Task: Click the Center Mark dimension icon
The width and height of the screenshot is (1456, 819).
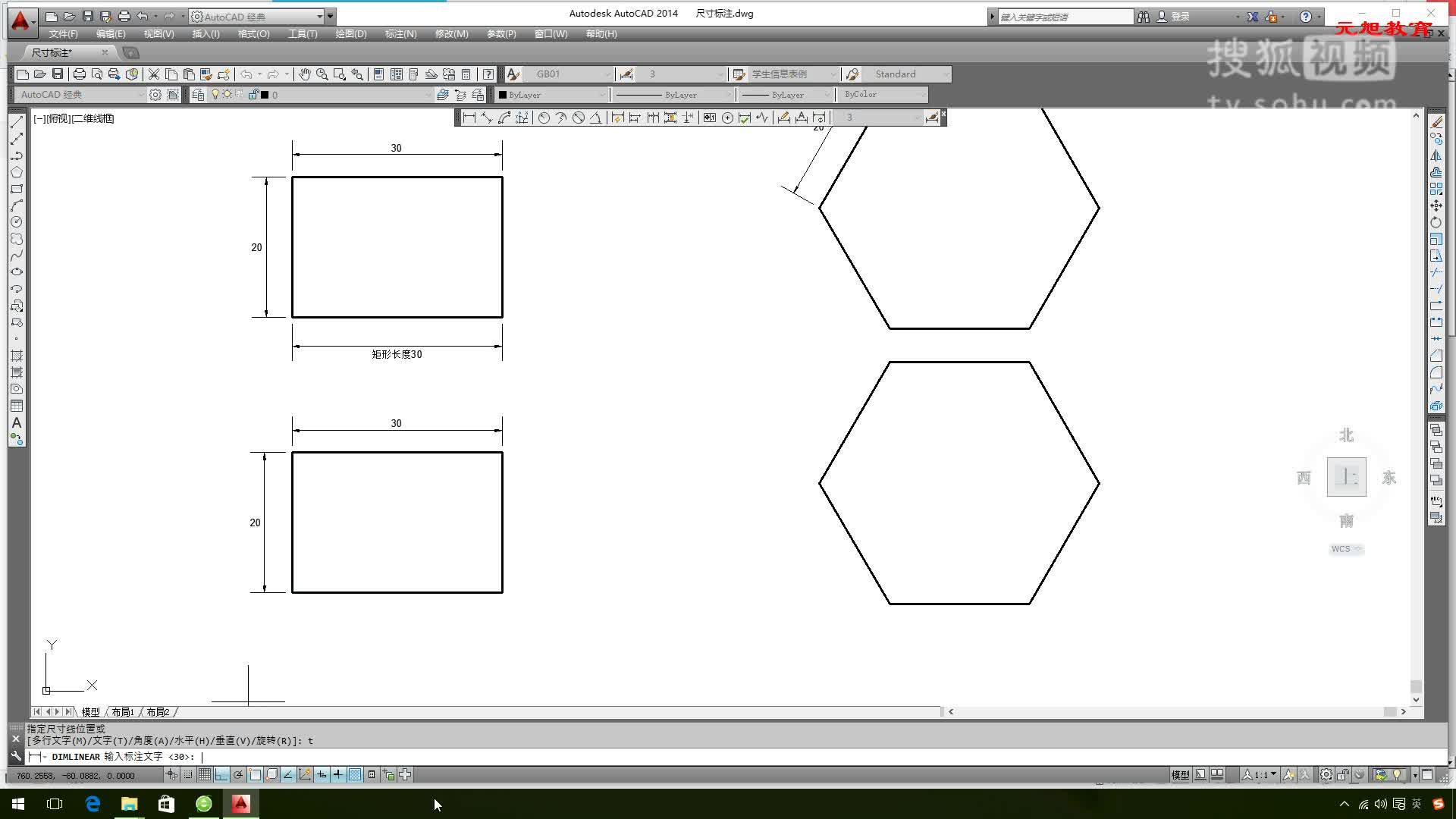Action: click(727, 118)
